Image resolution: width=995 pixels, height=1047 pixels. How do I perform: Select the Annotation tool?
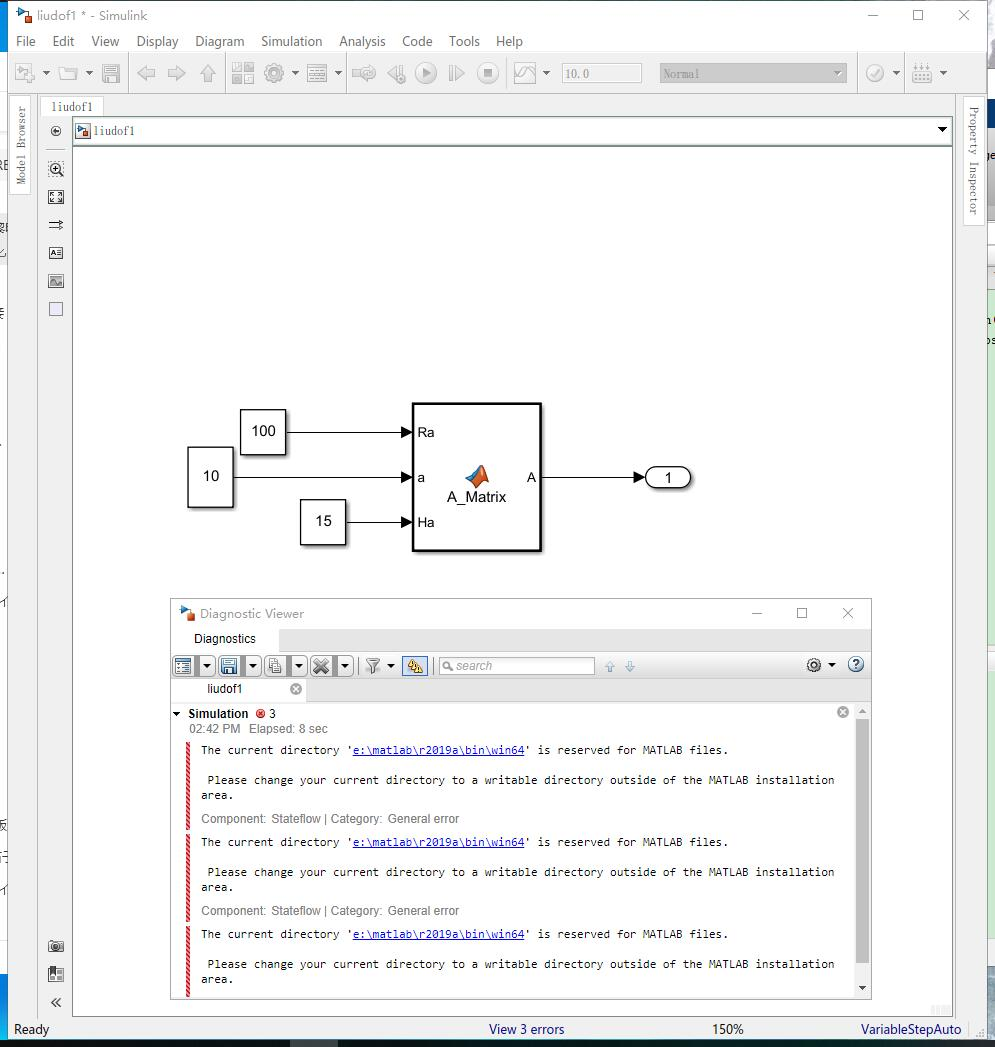tap(55, 253)
